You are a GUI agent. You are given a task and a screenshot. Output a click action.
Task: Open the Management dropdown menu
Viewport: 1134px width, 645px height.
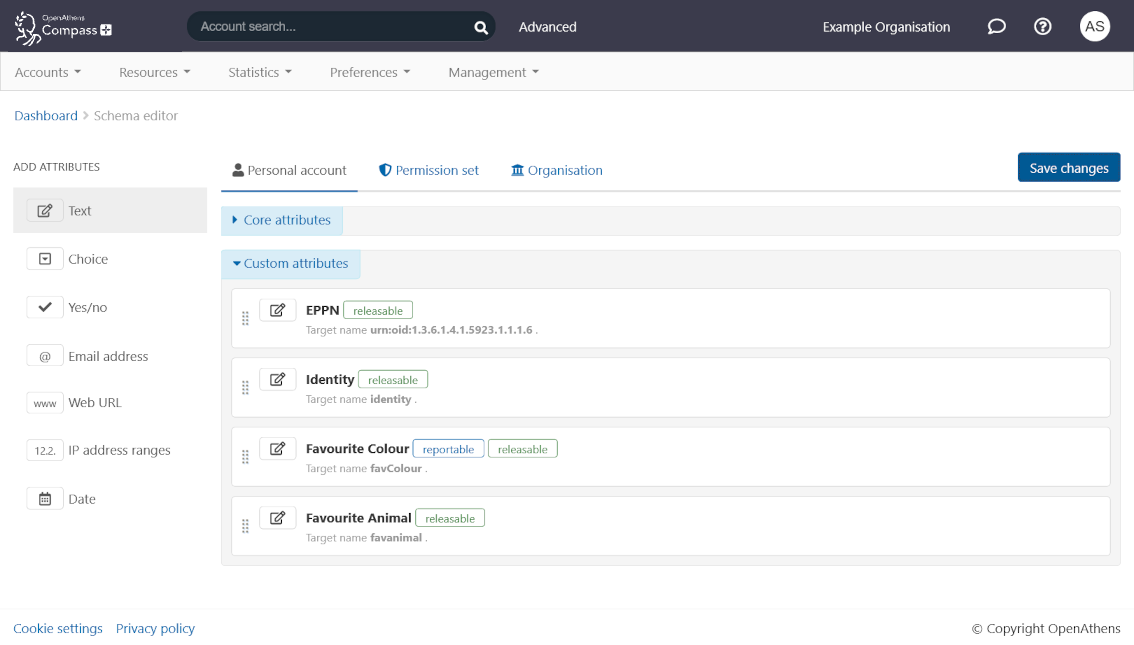click(493, 72)
